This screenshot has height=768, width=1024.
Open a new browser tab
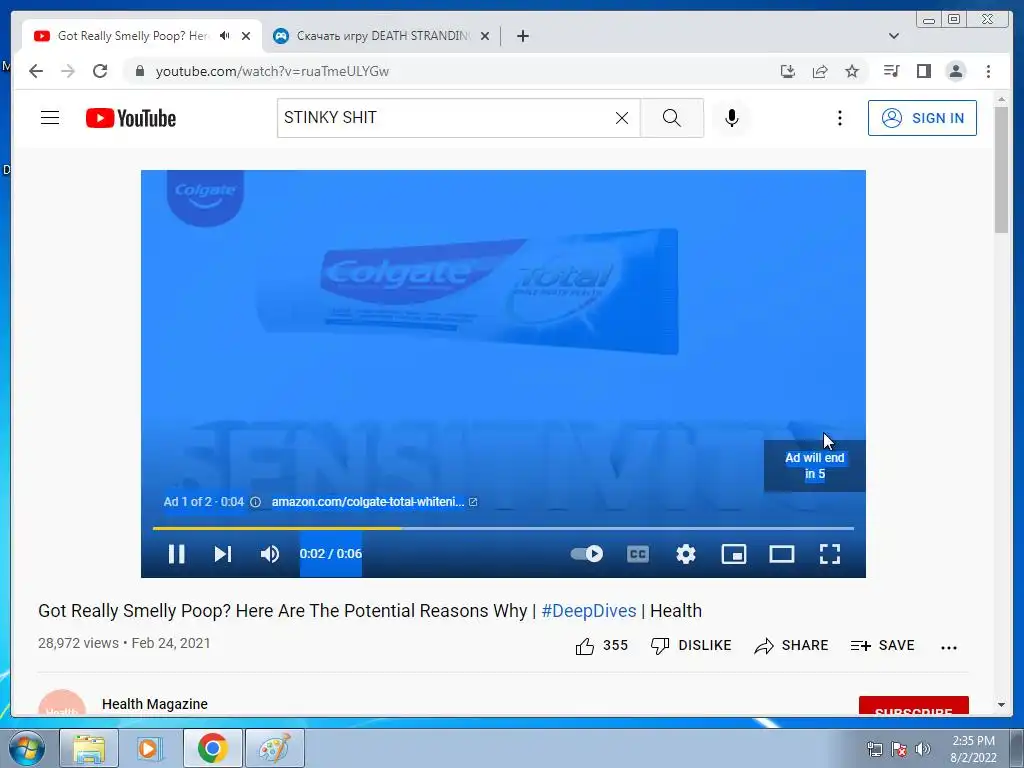[x=522, y=36]
